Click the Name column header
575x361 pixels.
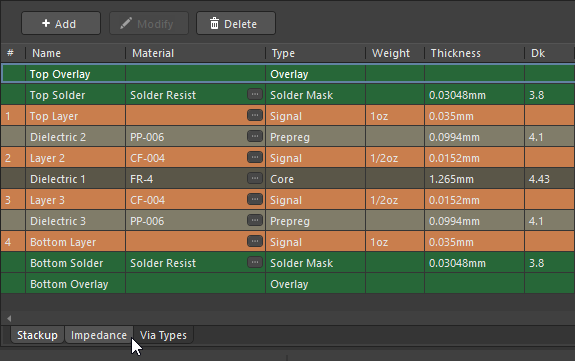76,53
